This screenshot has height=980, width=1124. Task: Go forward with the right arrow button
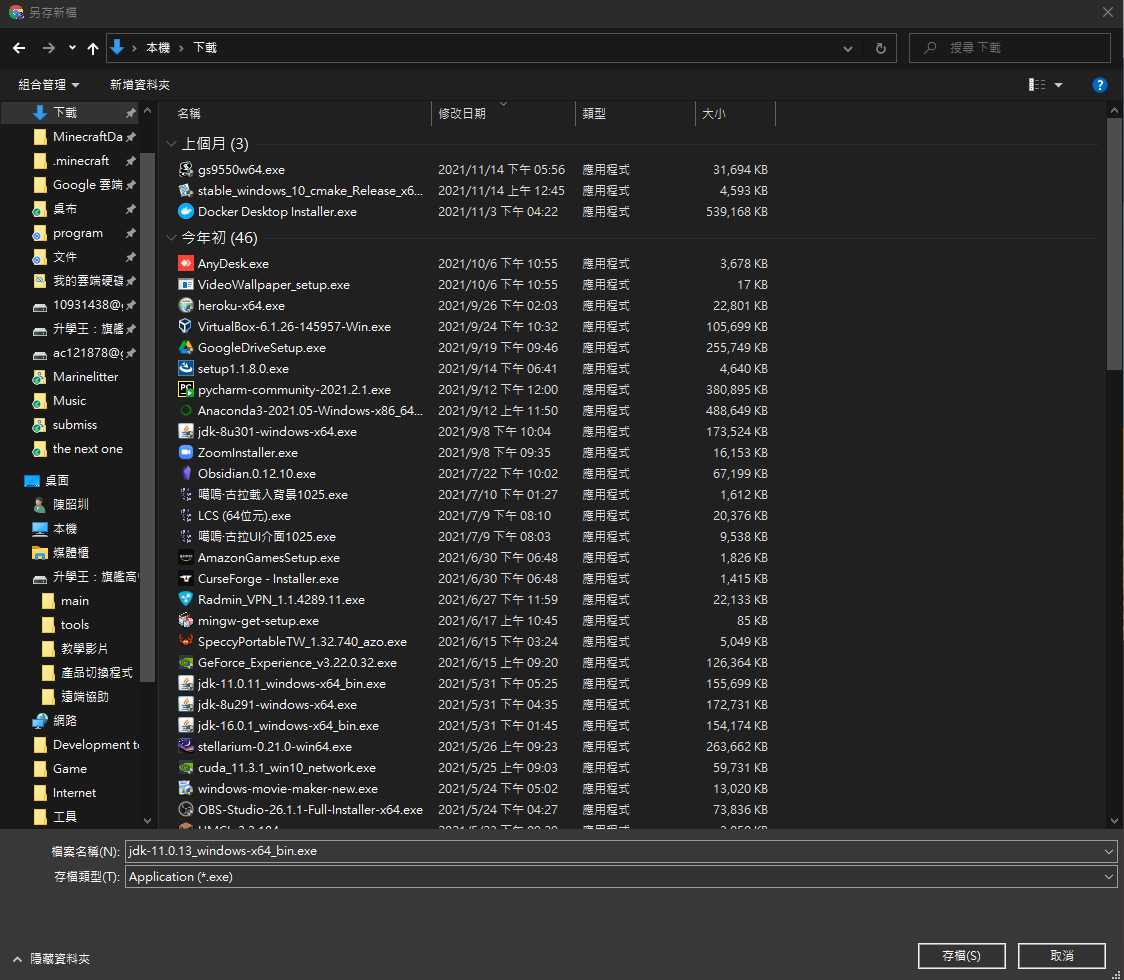point(48,48)
